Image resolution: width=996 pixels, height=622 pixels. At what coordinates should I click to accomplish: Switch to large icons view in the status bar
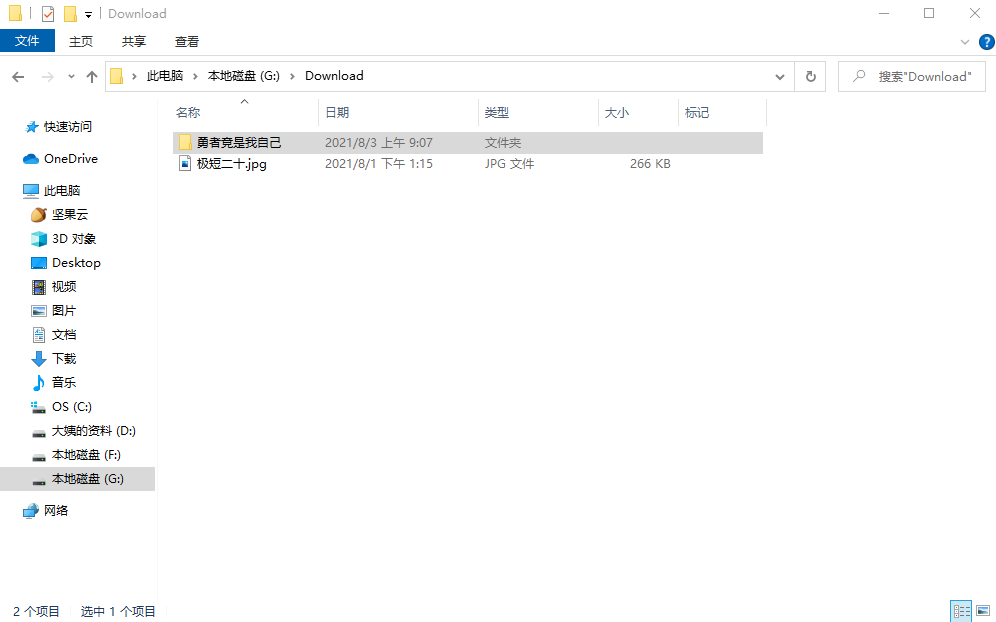(x=983, y=611)
